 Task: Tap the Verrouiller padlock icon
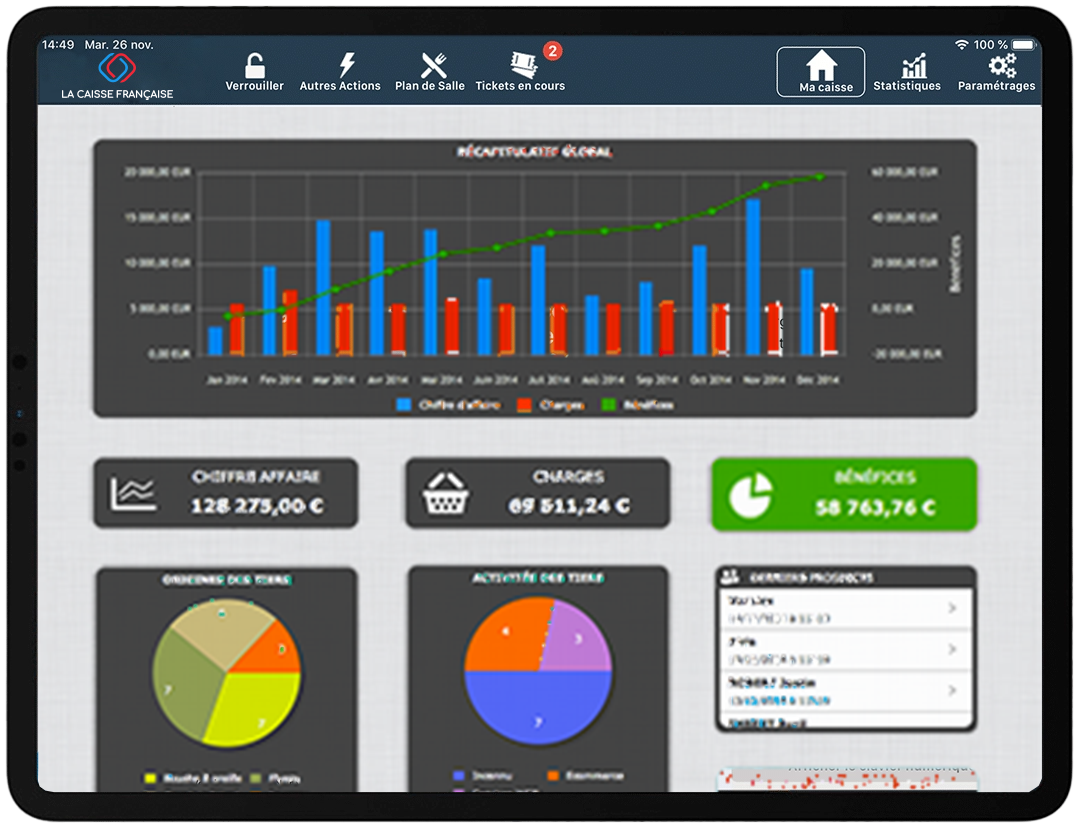(x=255, y=67)
